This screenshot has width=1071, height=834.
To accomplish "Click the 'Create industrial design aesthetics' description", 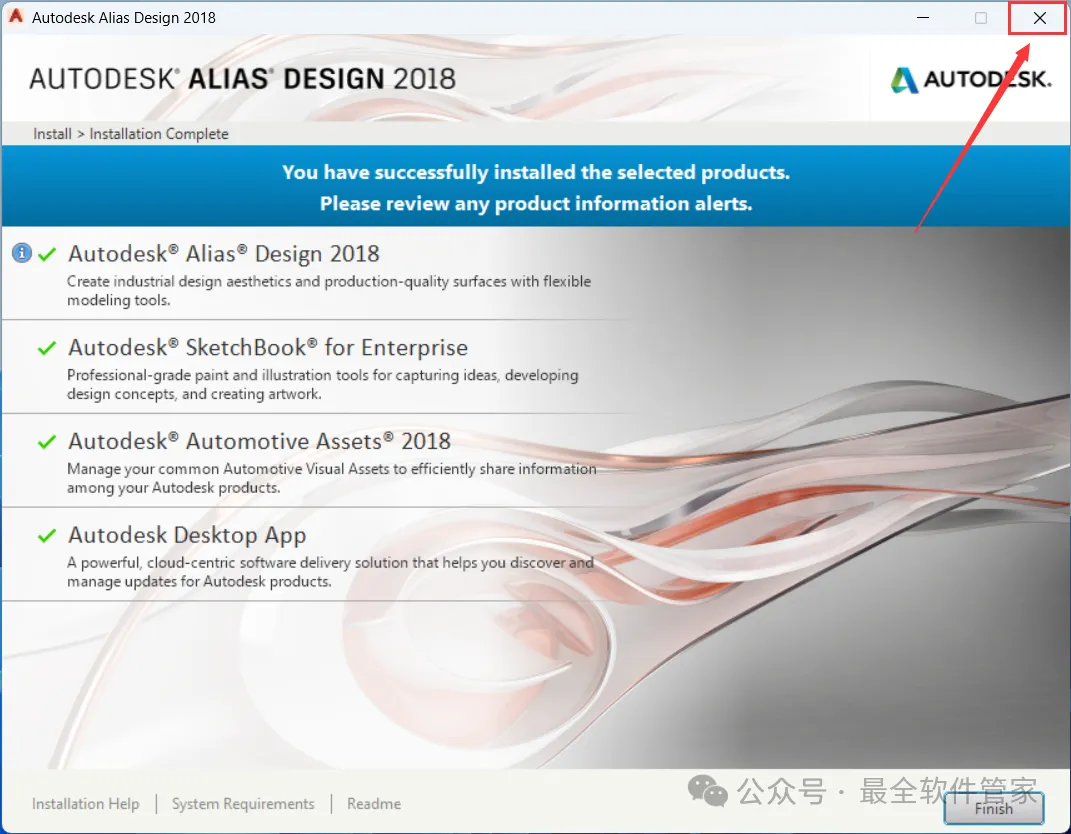I will [329, 290].
